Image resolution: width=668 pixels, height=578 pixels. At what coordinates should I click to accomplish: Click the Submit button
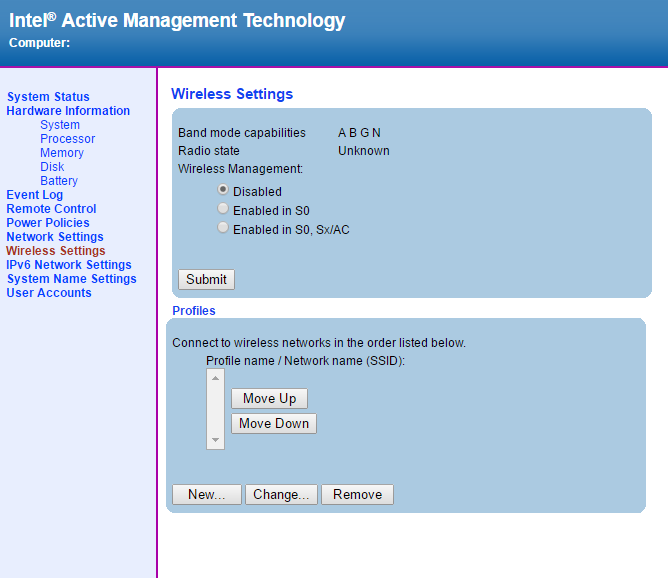click(x=206, y=279)
